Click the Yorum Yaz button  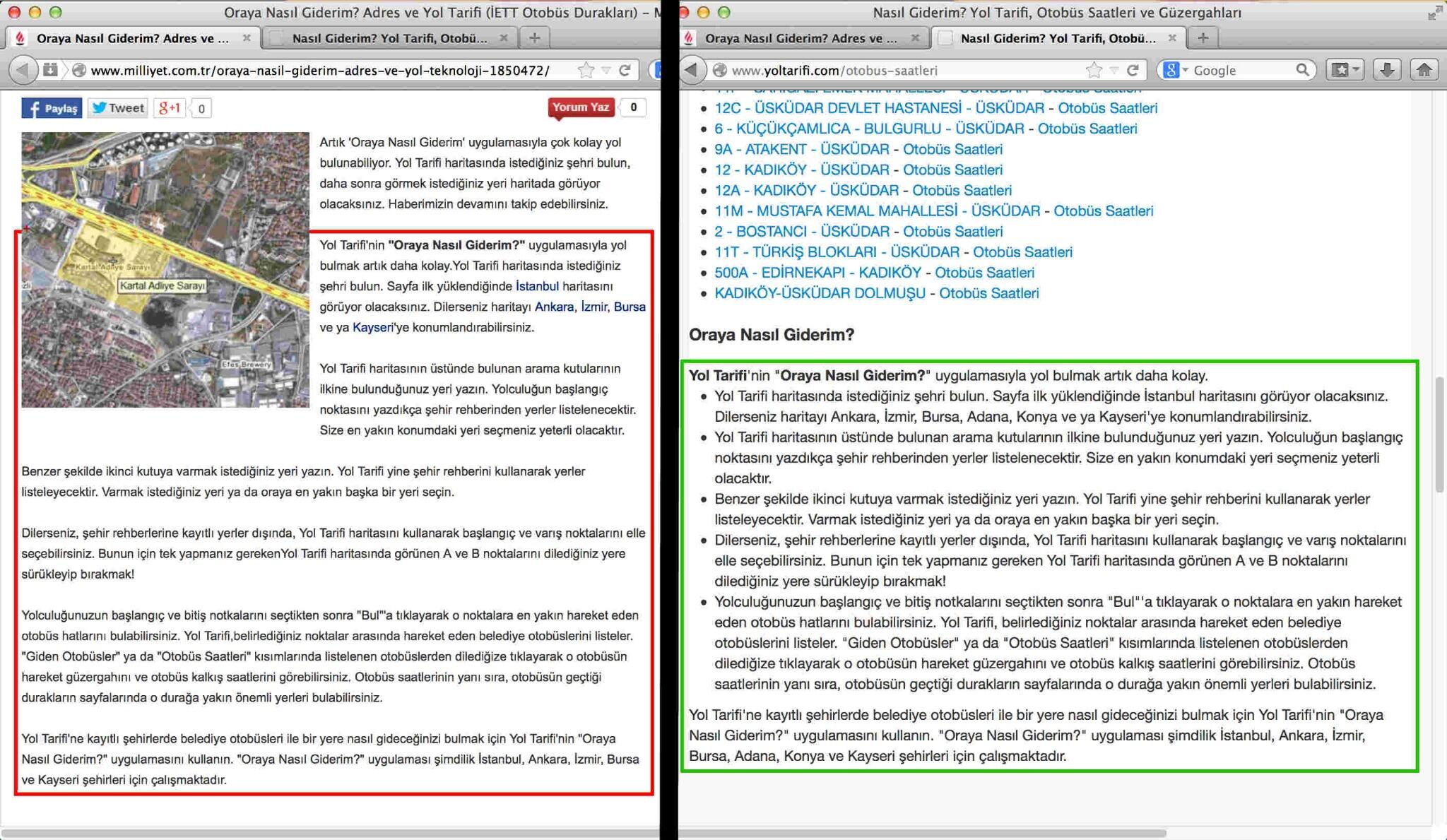pos(581,107)
